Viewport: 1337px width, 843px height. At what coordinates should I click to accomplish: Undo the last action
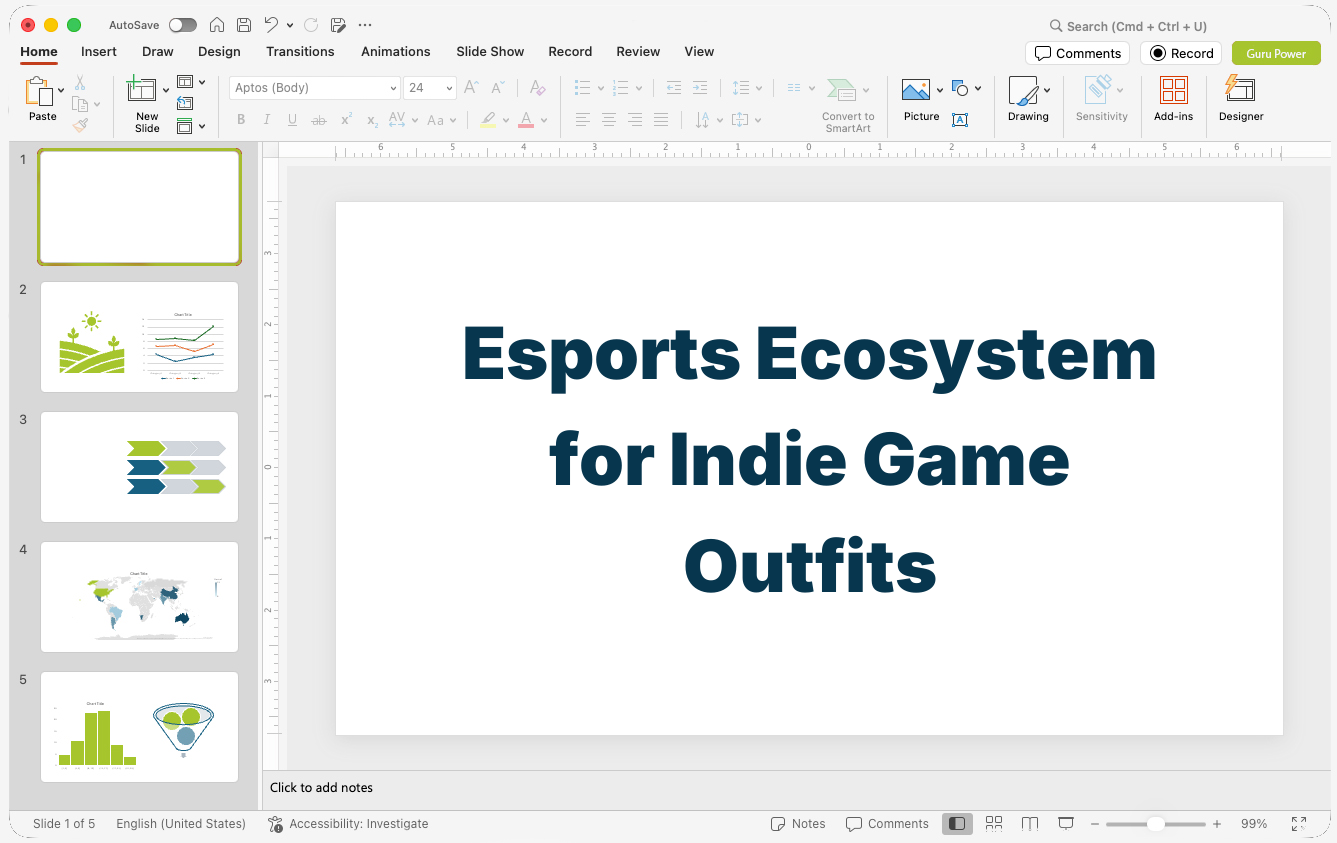coord(271,25)
